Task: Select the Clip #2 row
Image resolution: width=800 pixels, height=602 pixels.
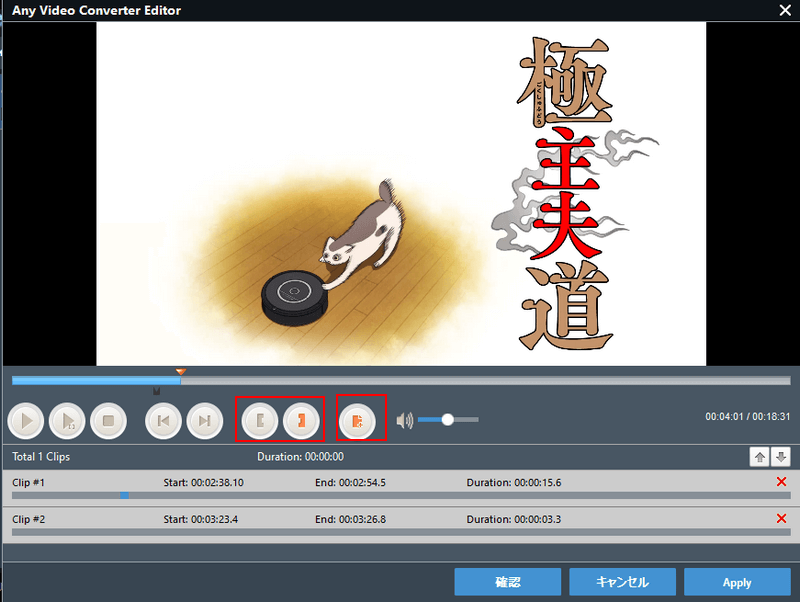Action: click(x=401, y=525)
